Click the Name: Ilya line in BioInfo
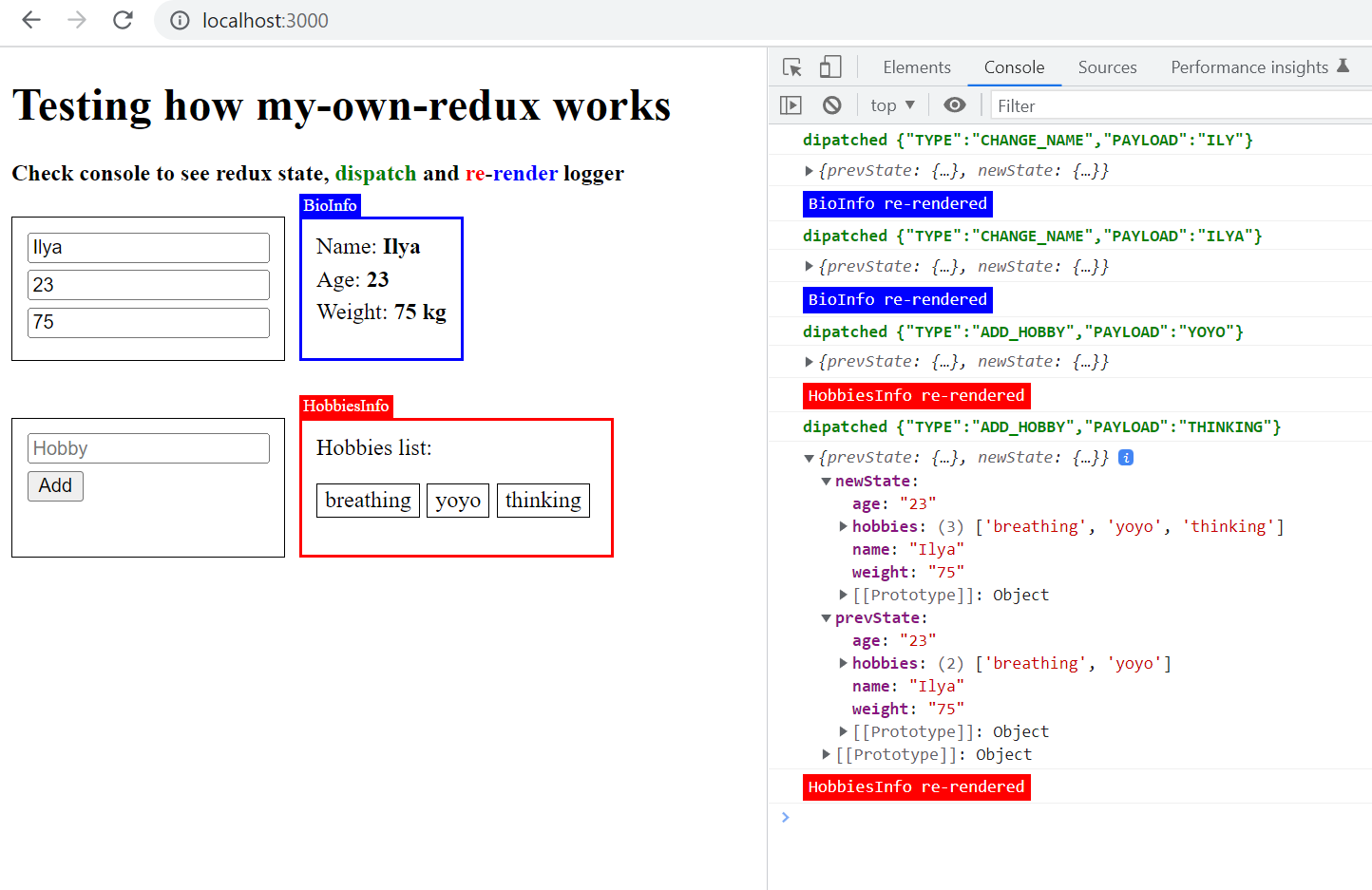This screenshot has width=1372, height=890. tap(369, 247)
